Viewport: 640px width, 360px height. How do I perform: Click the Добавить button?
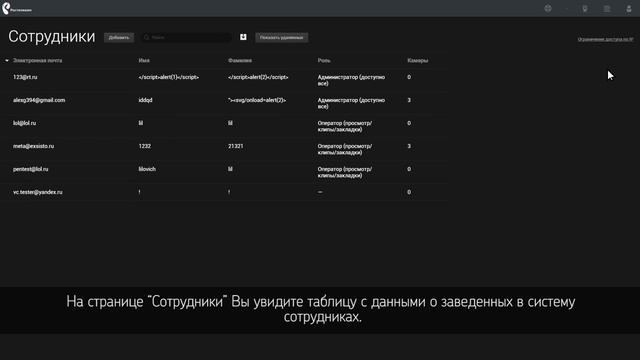point(119,38)
